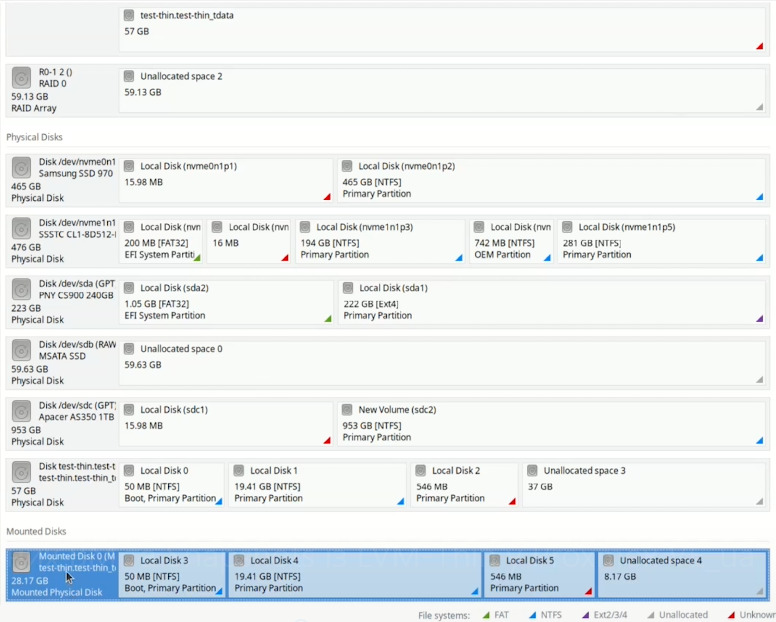Click the nvme0n1p2 partition icon
This screenshot has width=776, height=622.
point(347,166)
